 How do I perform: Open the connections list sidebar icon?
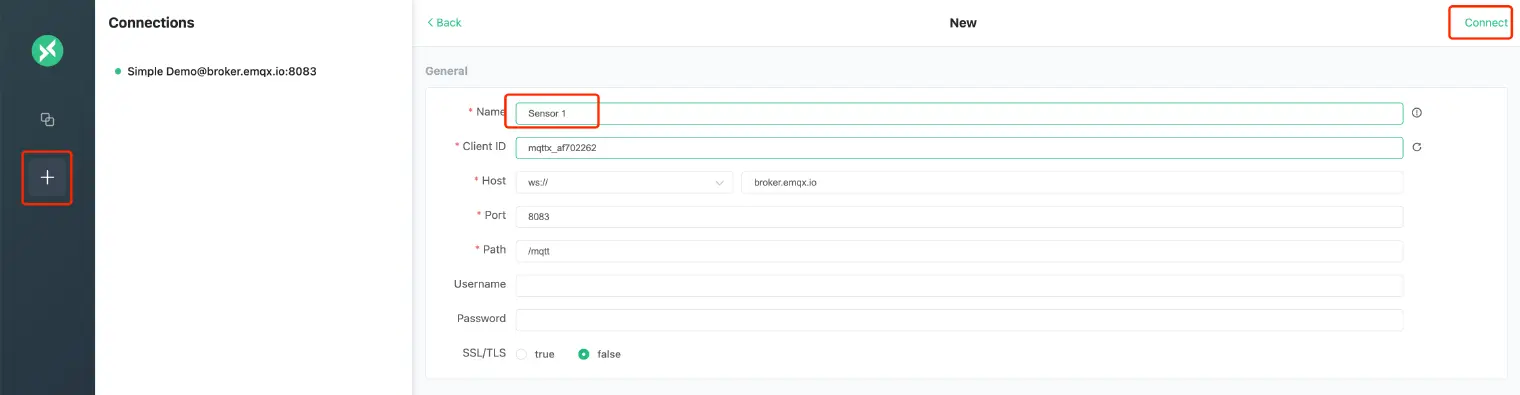pyautogui.click(x=47, y=120)
